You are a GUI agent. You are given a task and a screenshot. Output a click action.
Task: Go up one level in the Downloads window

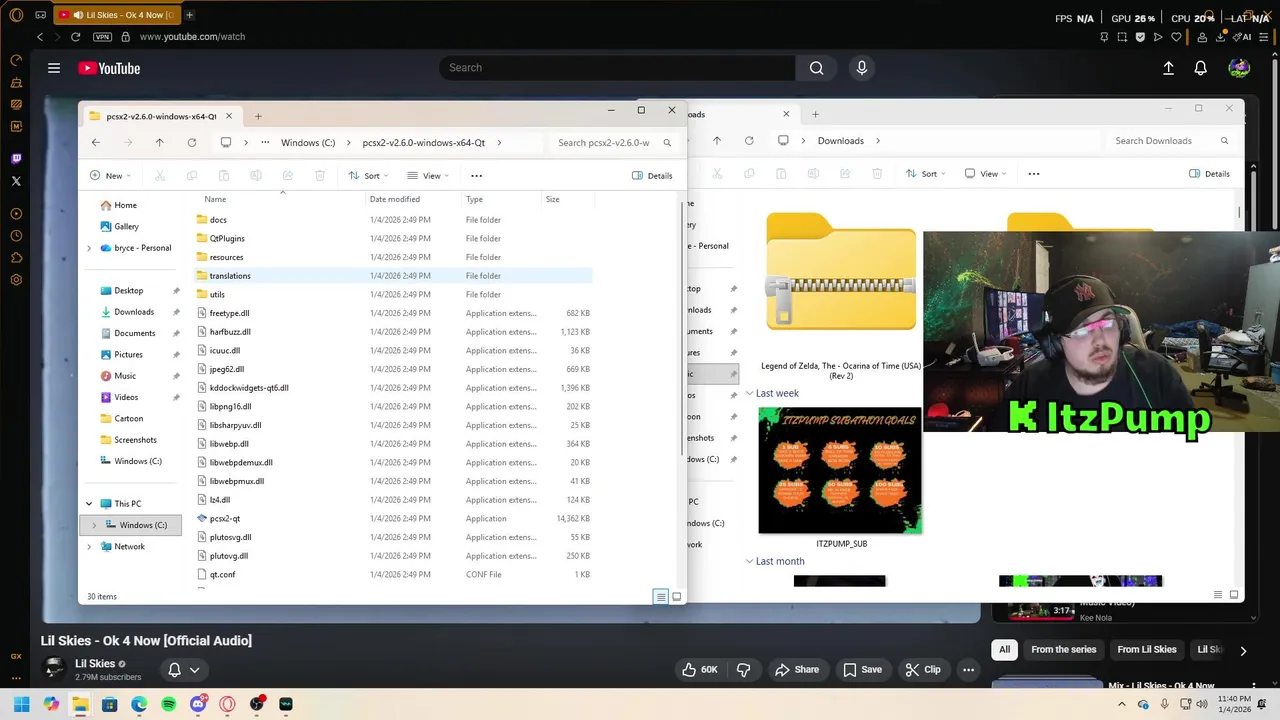click(717, 141)
